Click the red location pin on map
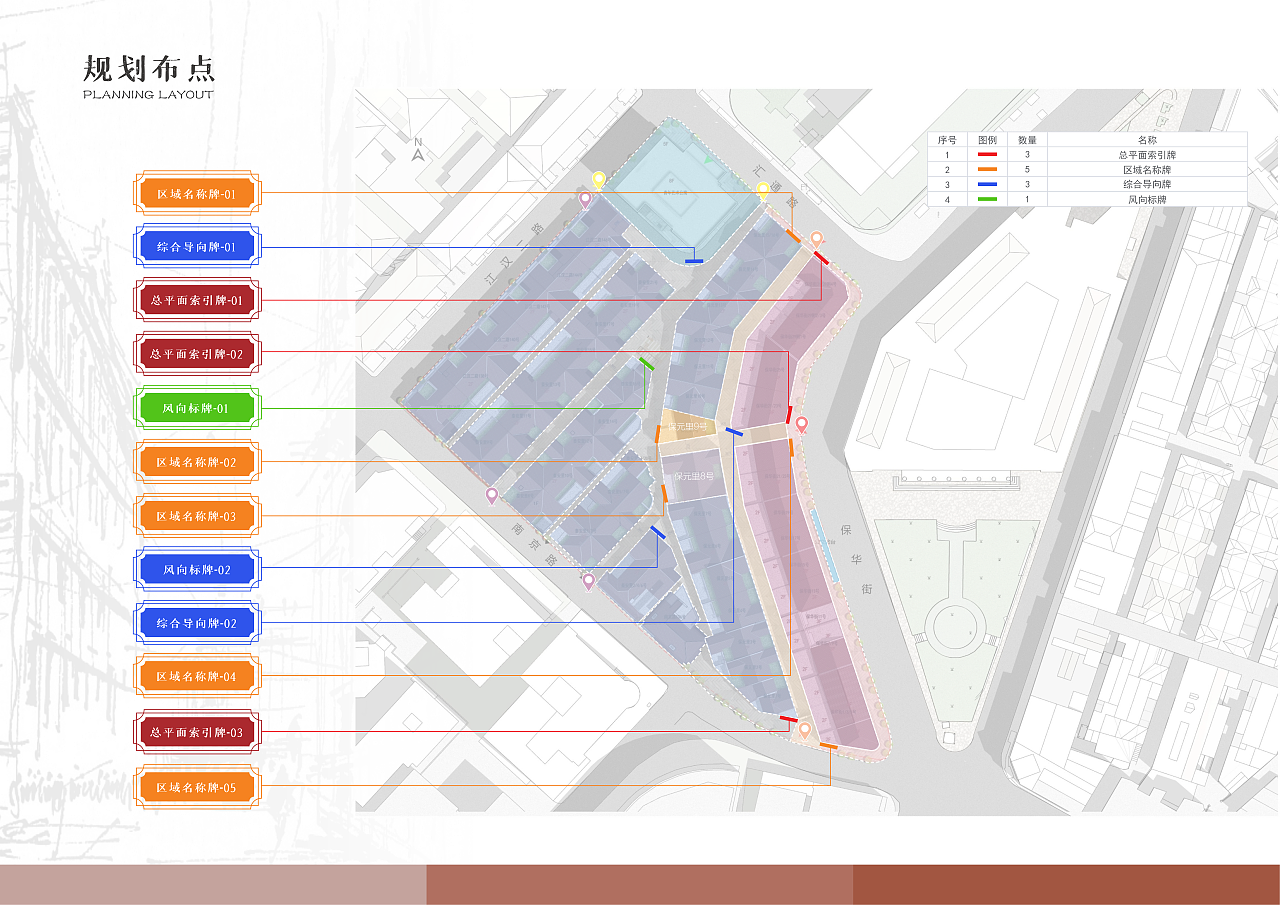Screen dimensions: 1280x905 (x=801, y=424)
